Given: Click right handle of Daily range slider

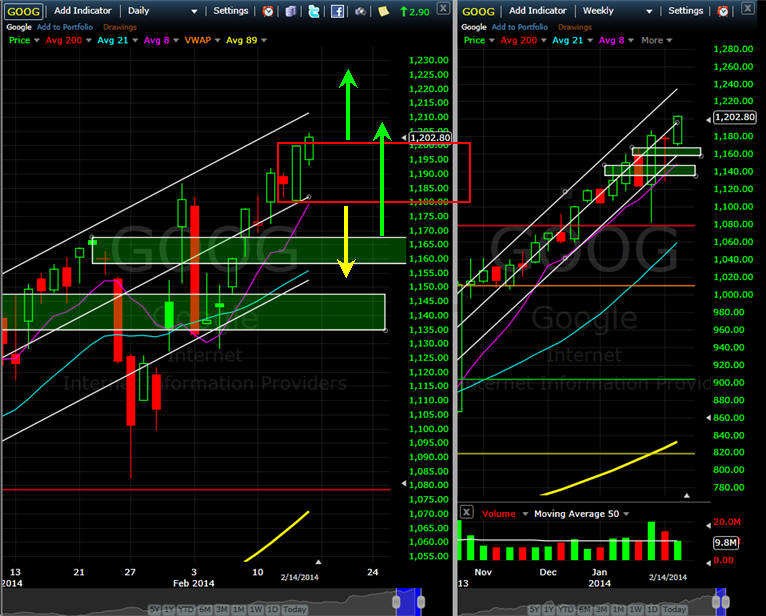Looking at the screenshot, I should click(421, 602).
